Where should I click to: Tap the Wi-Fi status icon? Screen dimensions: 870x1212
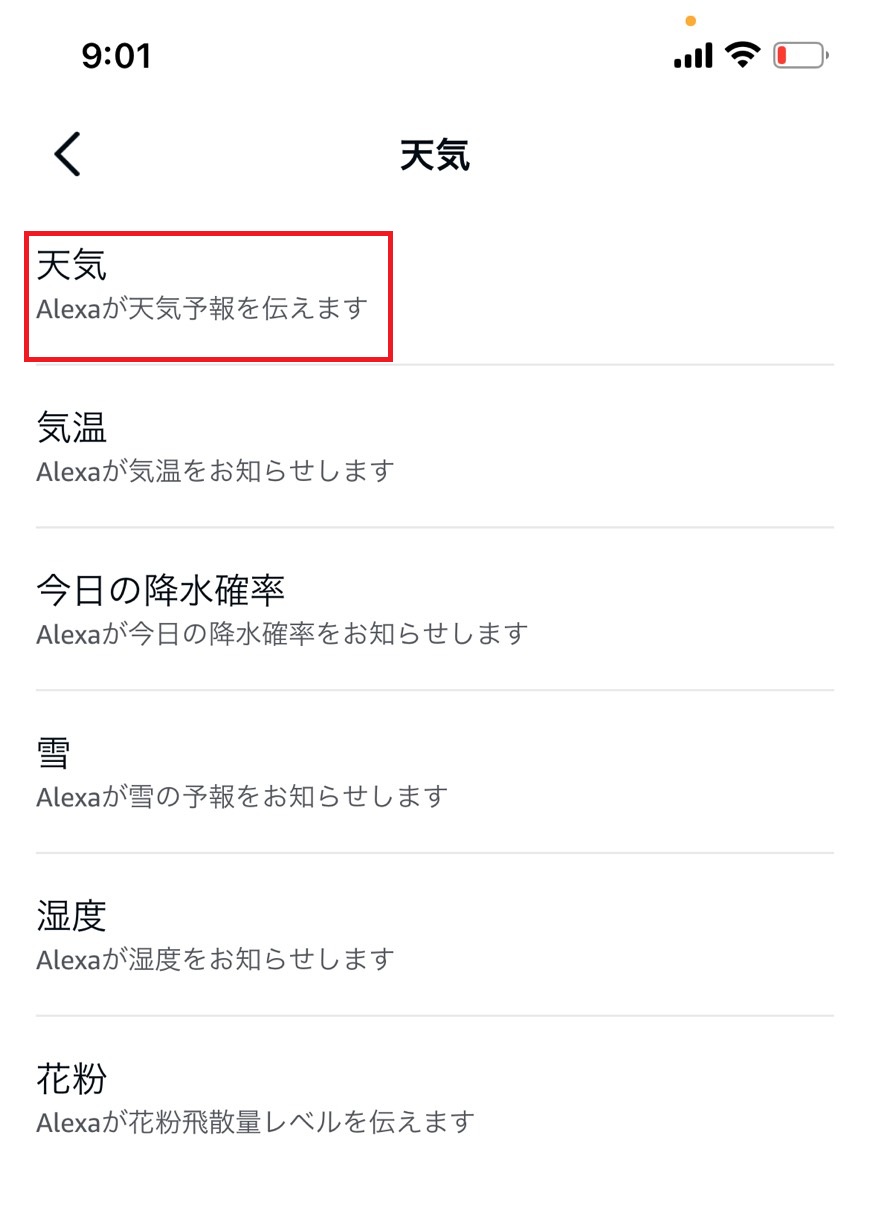tap(743, 54)
